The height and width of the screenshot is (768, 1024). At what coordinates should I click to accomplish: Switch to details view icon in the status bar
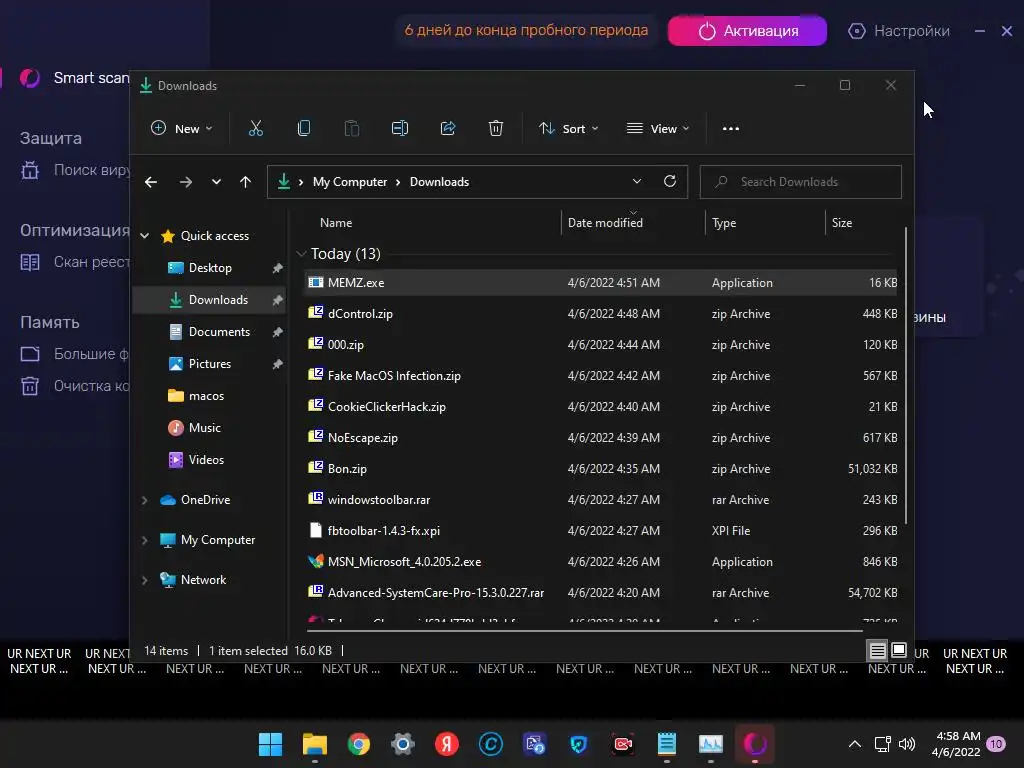coord(877,650)
